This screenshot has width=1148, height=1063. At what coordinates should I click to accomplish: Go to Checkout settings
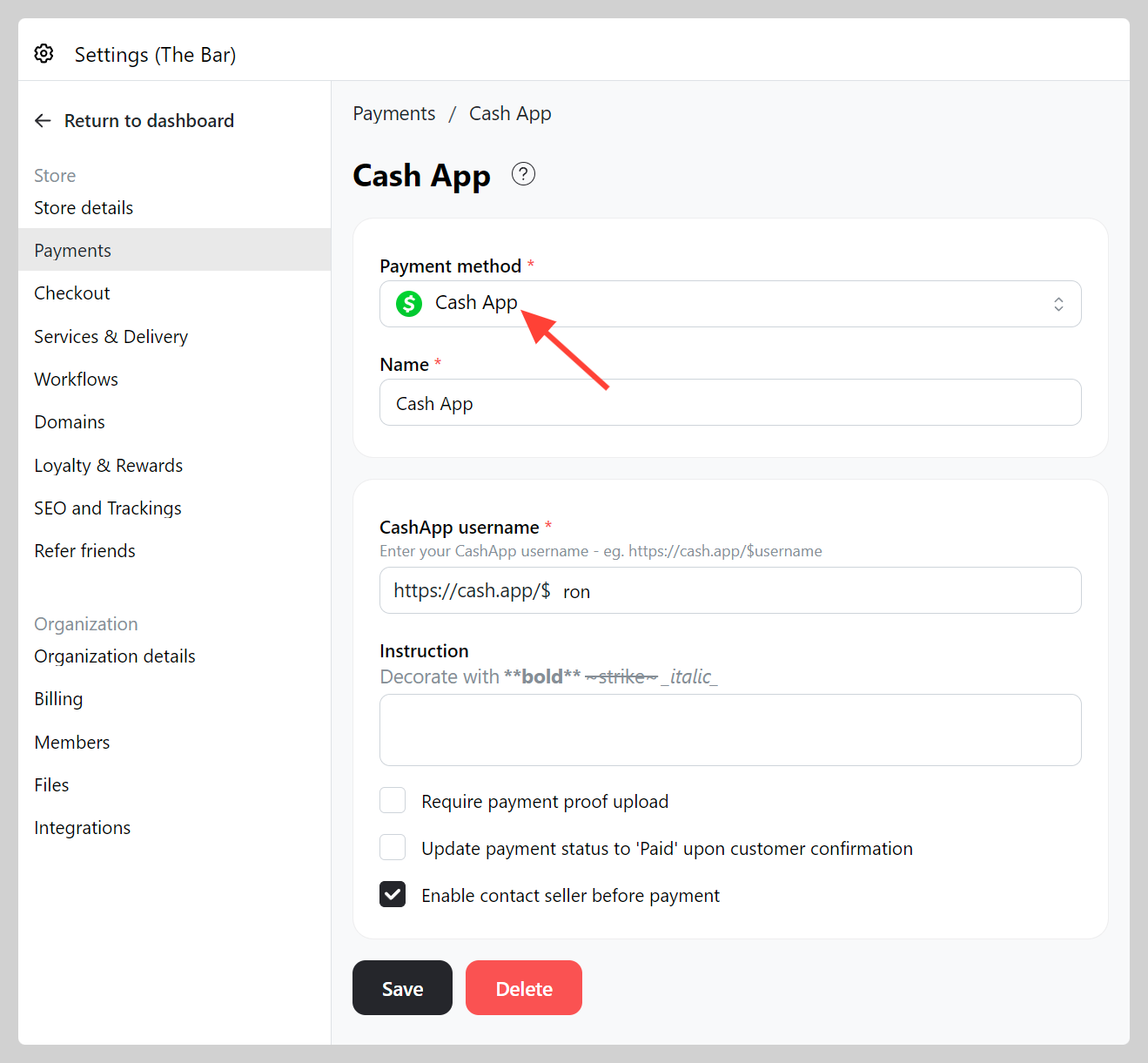click(72, 293)
